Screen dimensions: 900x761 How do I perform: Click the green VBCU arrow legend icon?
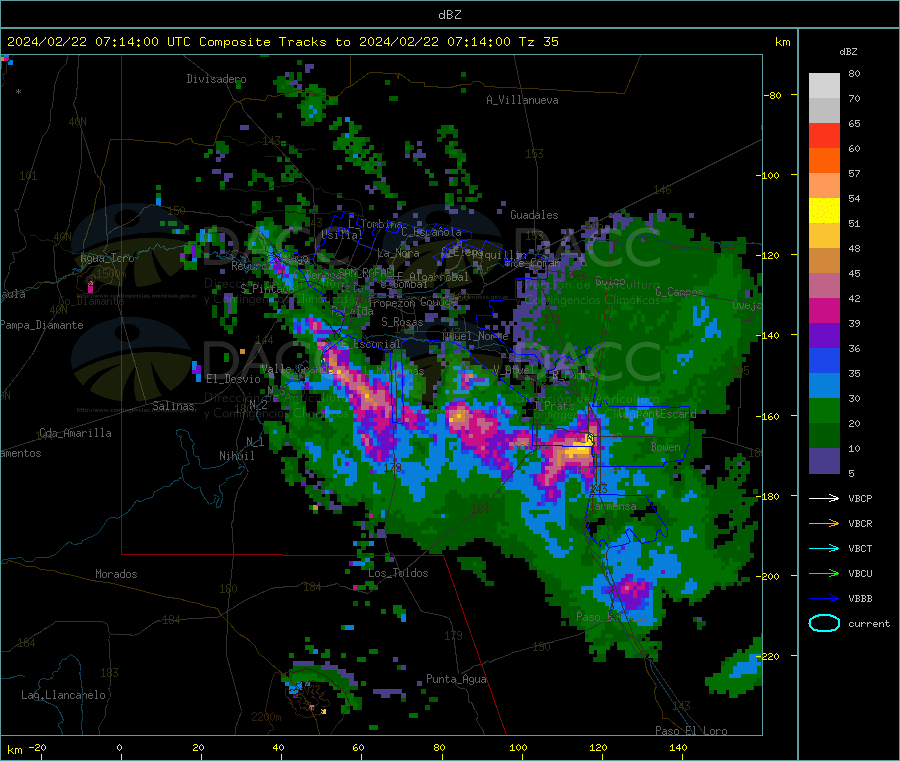824,573
